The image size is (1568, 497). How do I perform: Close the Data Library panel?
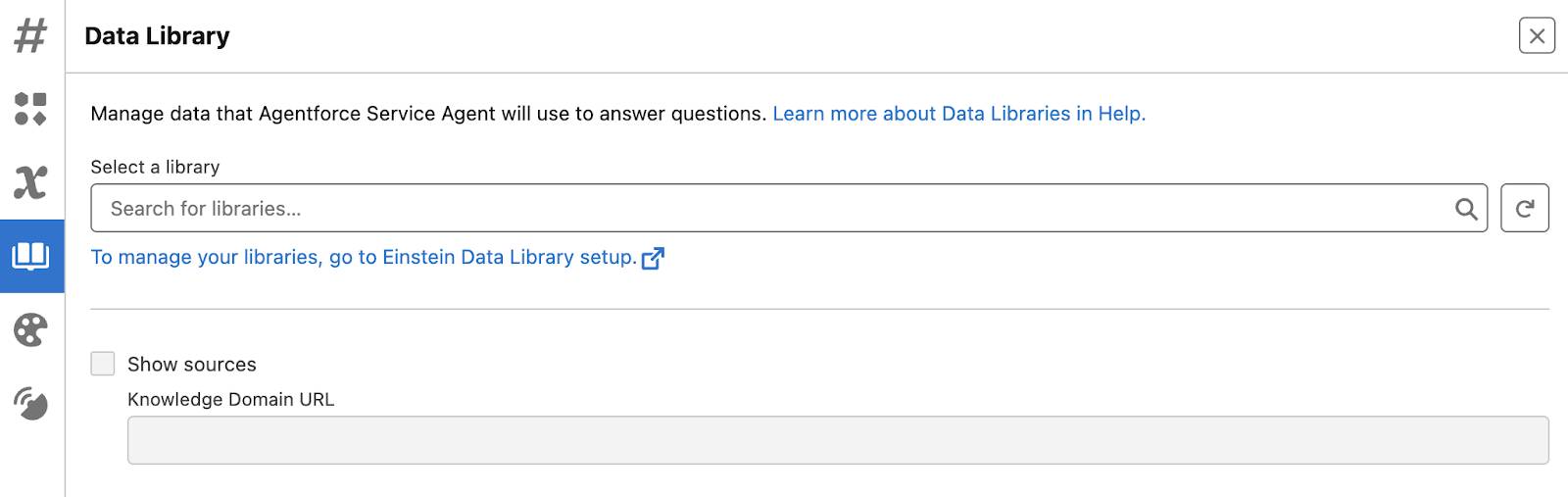pos(1537,36)
